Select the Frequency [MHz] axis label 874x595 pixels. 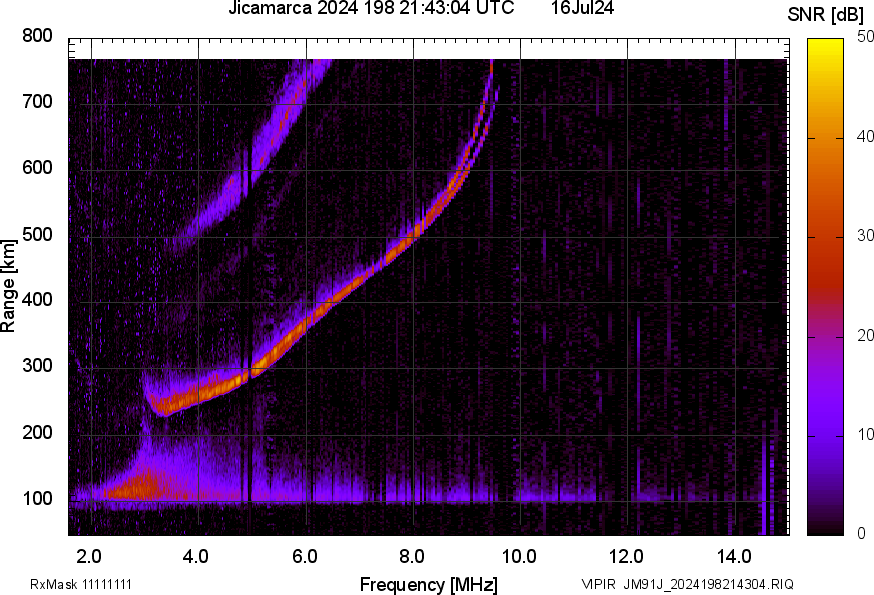point(428,584)
